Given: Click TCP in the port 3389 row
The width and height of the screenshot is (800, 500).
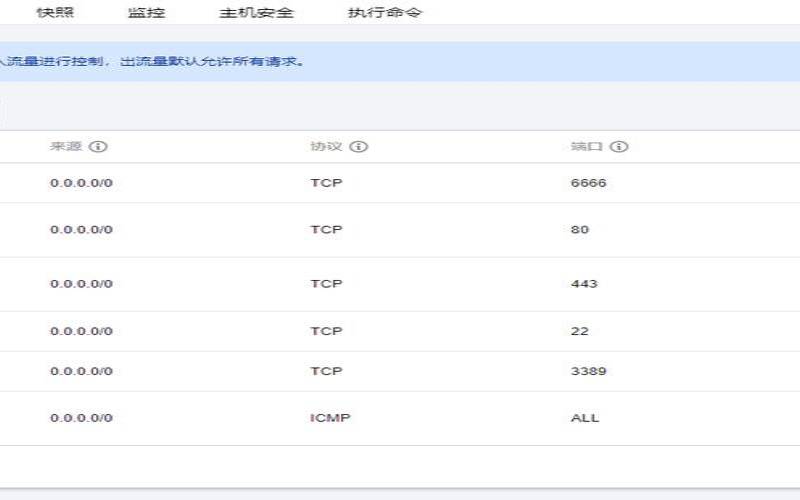Looking at the screenshot, I should (x=326, y=371).
